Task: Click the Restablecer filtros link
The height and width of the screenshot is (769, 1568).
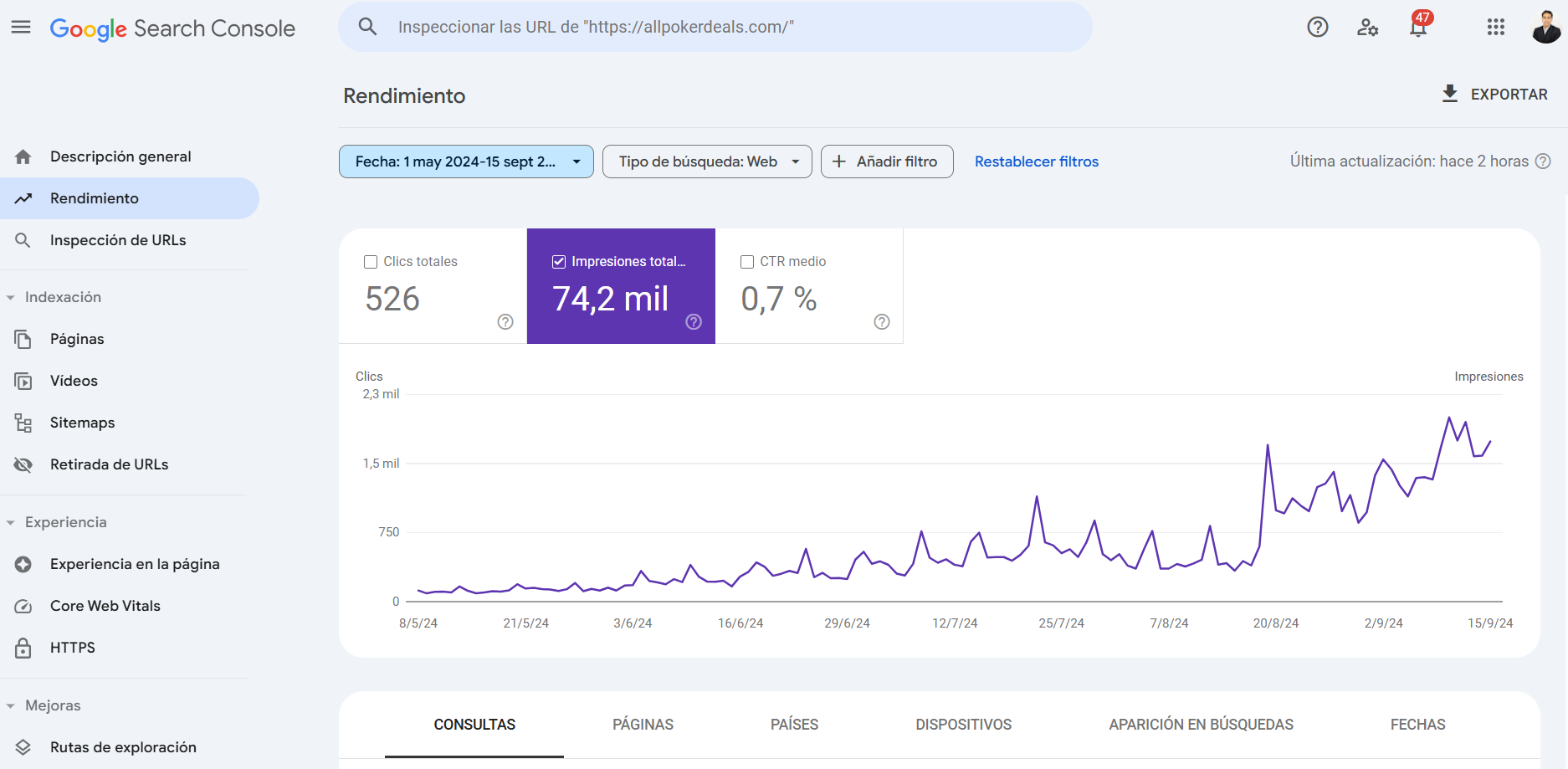Action: pos(1036,161)
